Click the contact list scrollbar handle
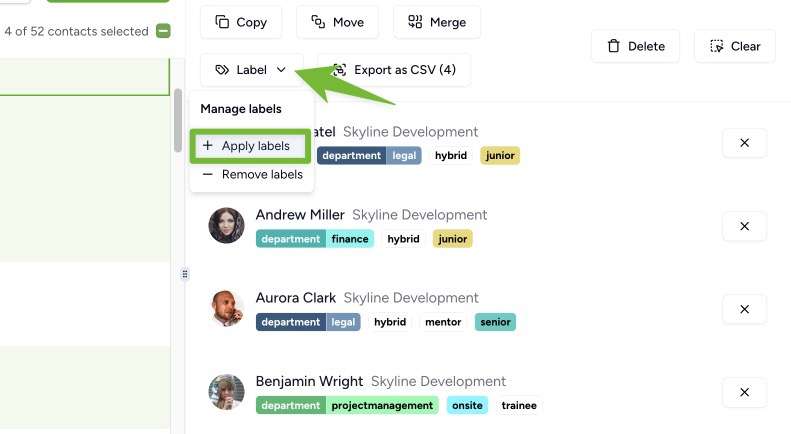 pos(178,120)
